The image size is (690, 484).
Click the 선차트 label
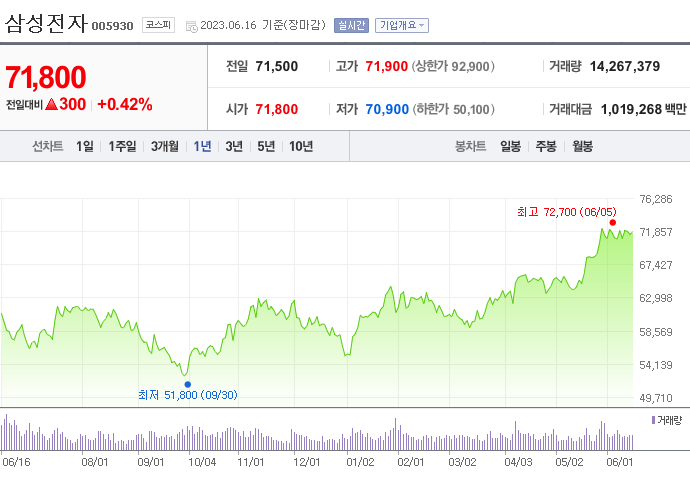(x=48, y=146)
